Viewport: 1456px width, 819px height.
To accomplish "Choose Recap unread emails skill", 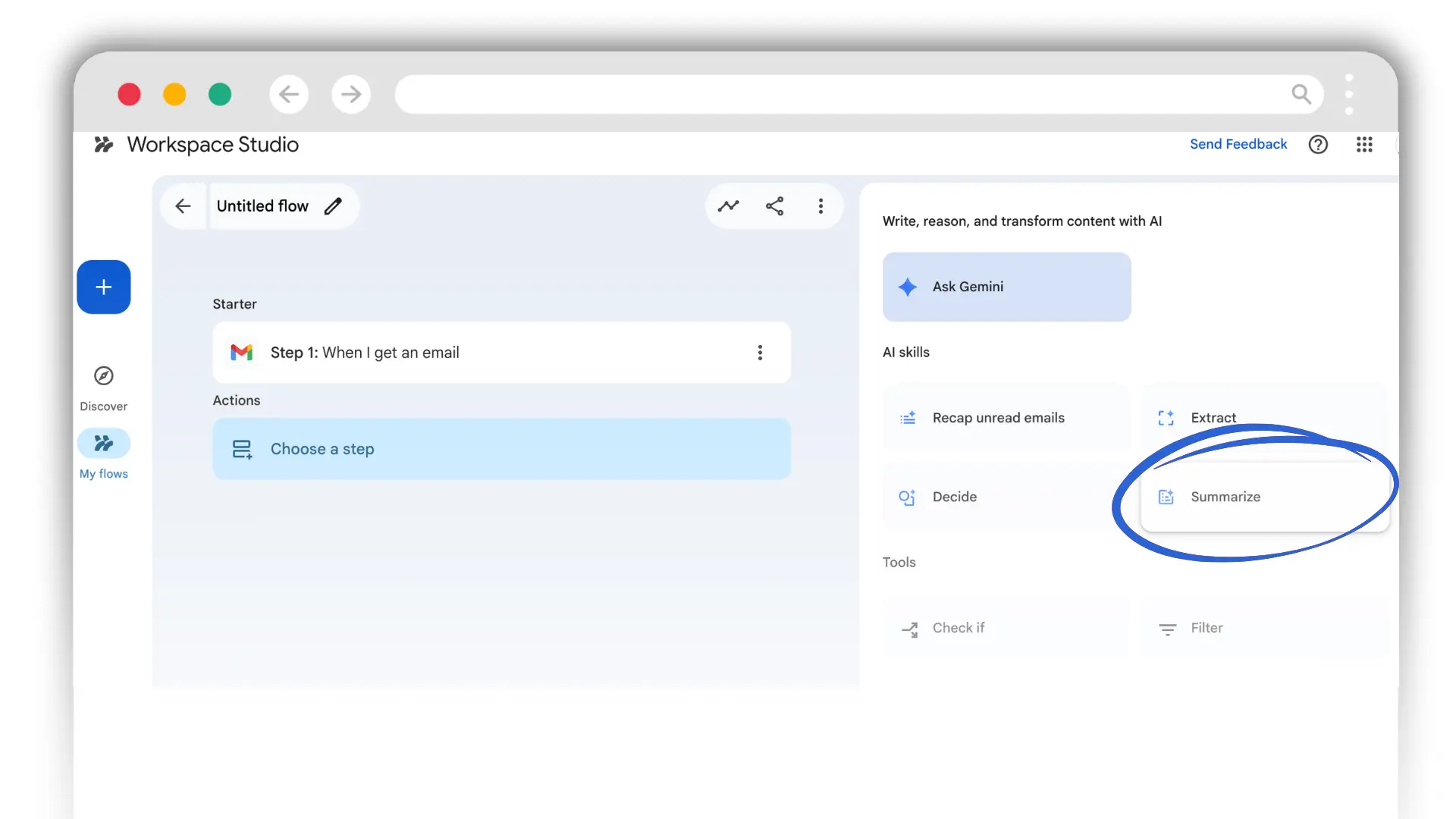I will coord(1006,418).
